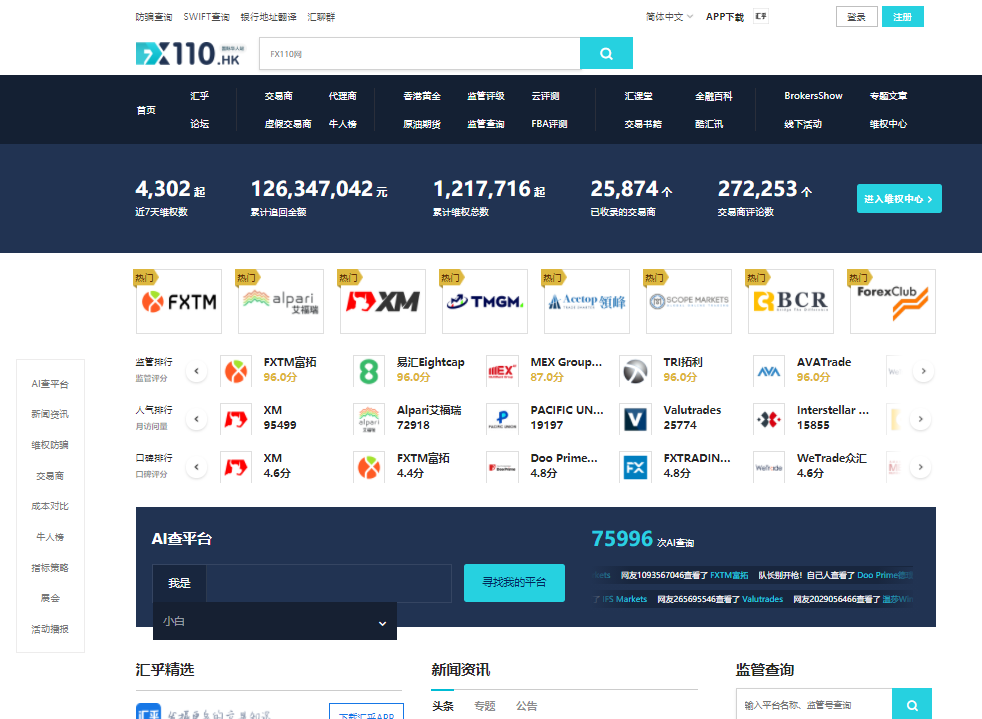Open the Alpari艾福瑞 logo in 人气排行 row
982x719 pixels.
[x=369, y=419]
